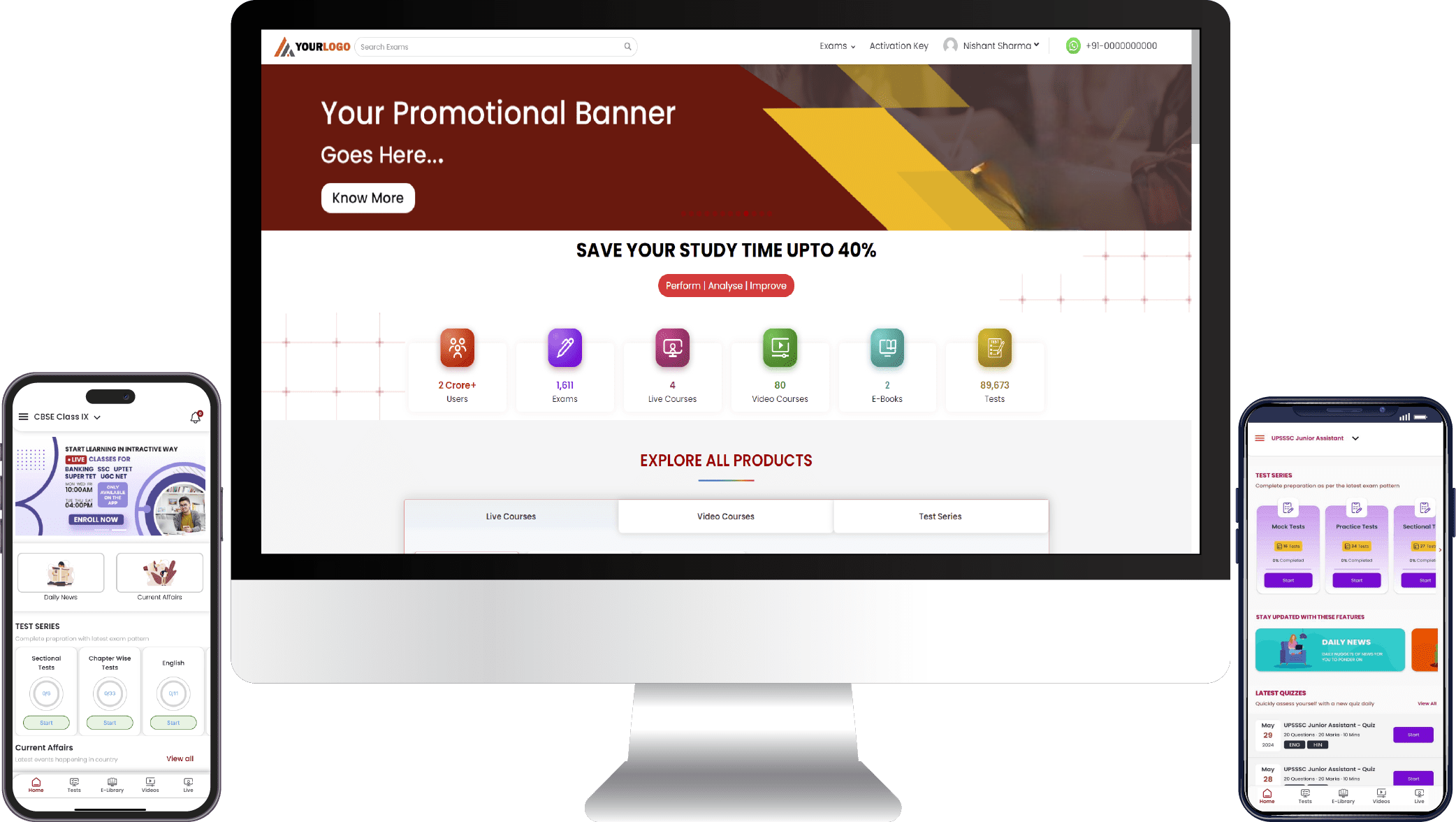Click the Perform Analyse Improve button
Image resolution: width=1456 pixels, height=822 pixels.
click(x=726, y=286)
